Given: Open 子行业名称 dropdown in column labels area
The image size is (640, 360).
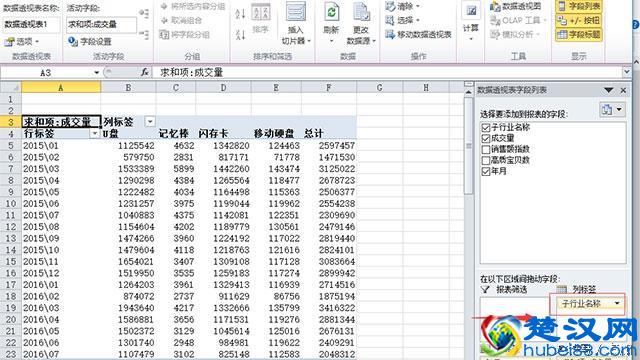Looking at the screenshot, I should (x=617, y=303).
